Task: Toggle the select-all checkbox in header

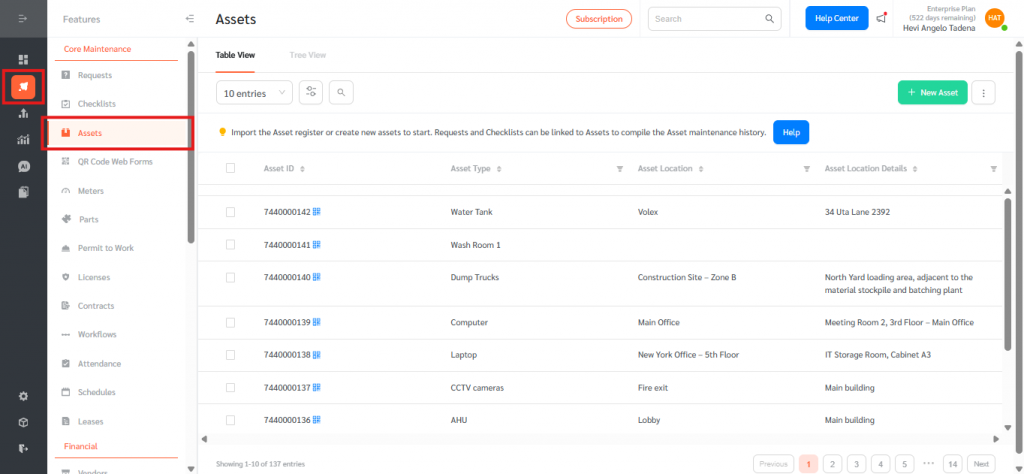Action: (x=230, y=169)
